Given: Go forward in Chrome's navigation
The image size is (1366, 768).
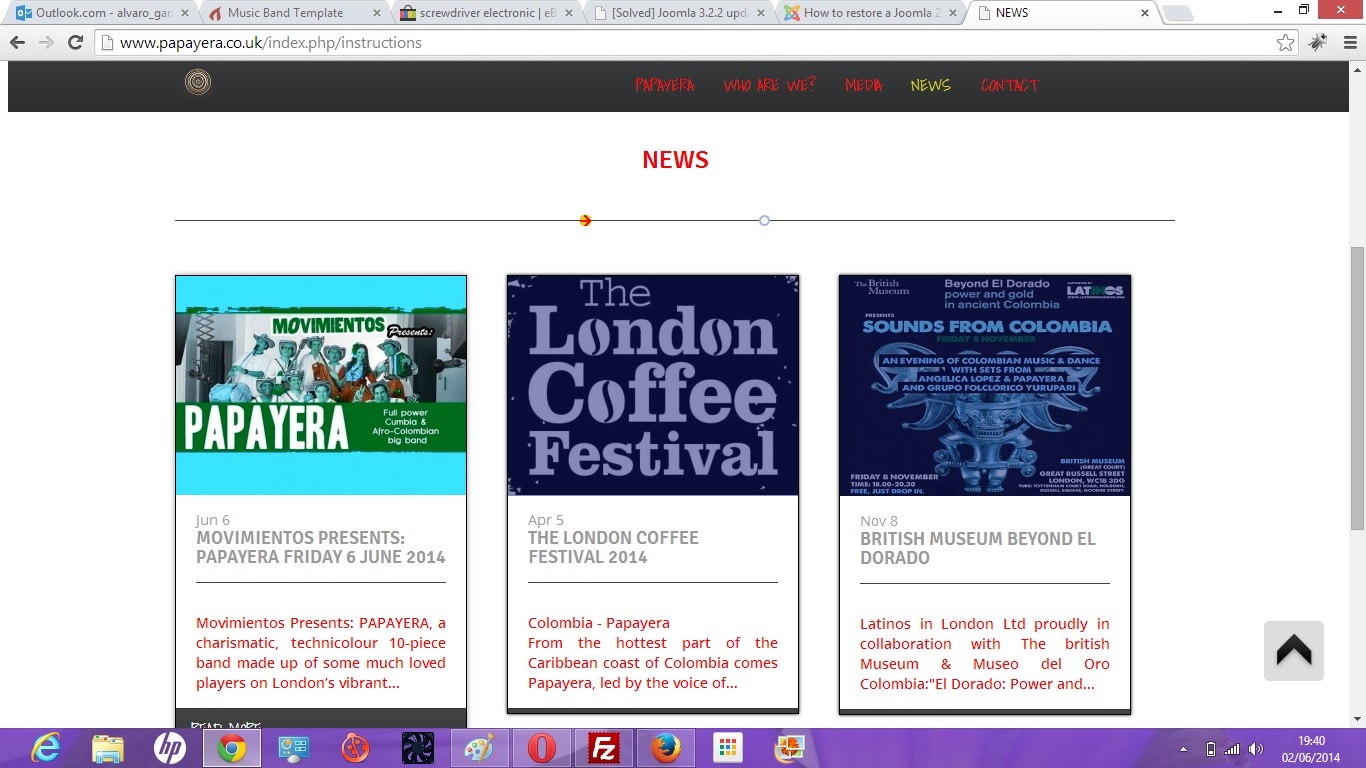Looking at the screenshot, I should pos(46,43).
